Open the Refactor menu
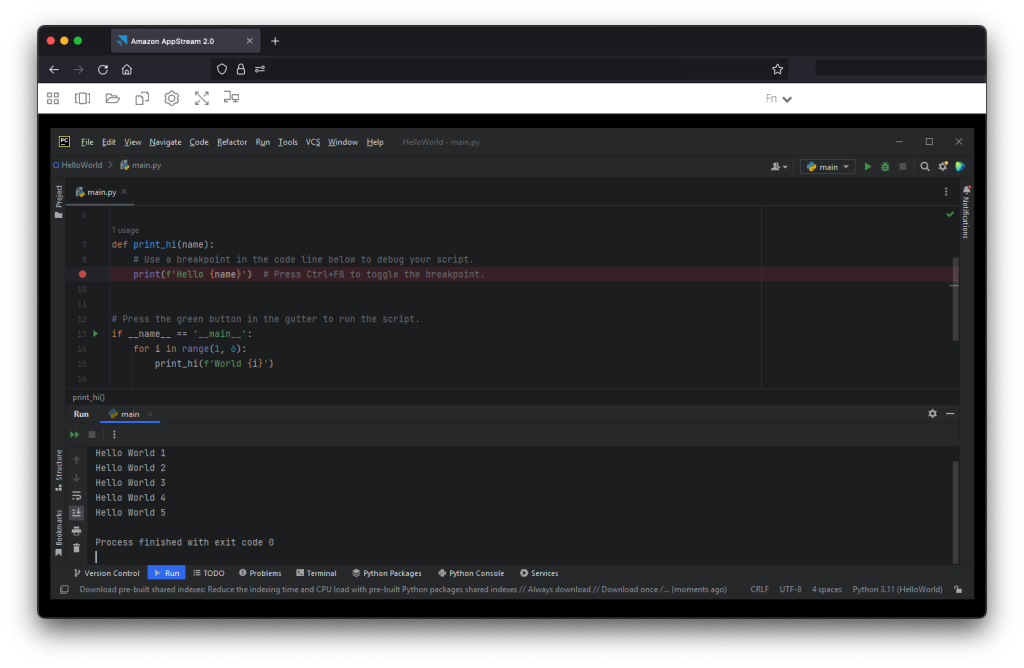Screen dimensions: 1024x668 231,142
